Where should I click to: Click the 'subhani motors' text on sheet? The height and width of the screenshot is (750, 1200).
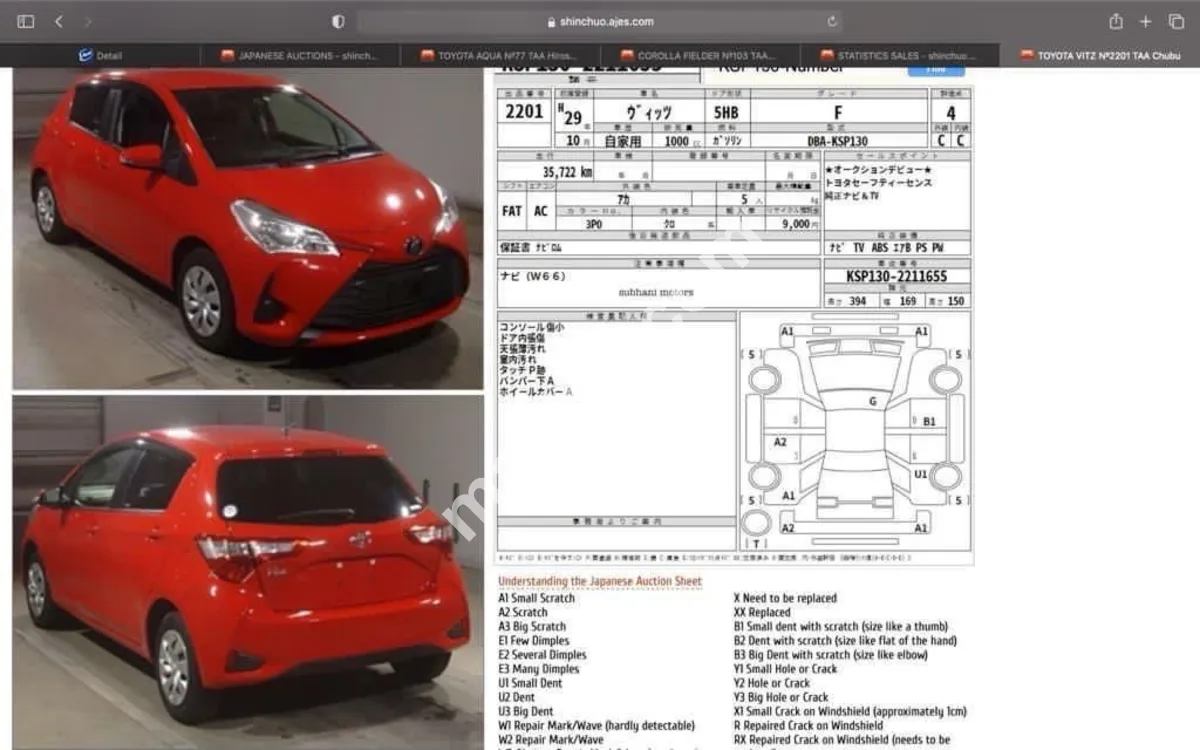tap(656, 292)
